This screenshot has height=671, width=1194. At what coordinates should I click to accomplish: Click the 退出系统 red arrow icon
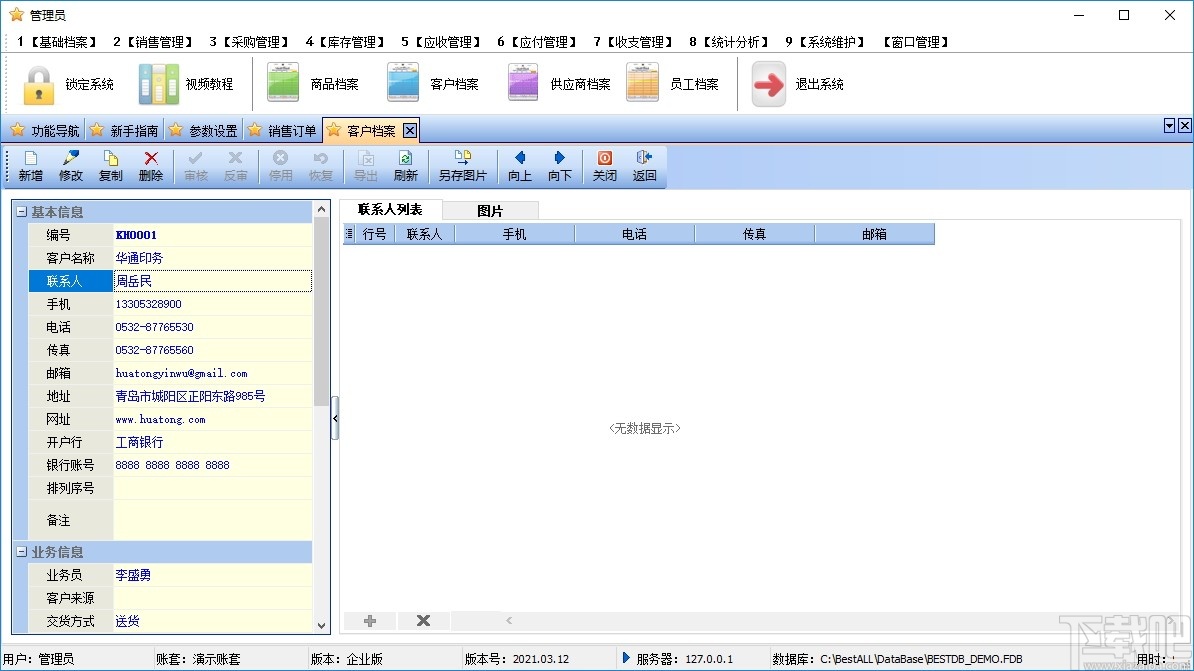point(768,84)
